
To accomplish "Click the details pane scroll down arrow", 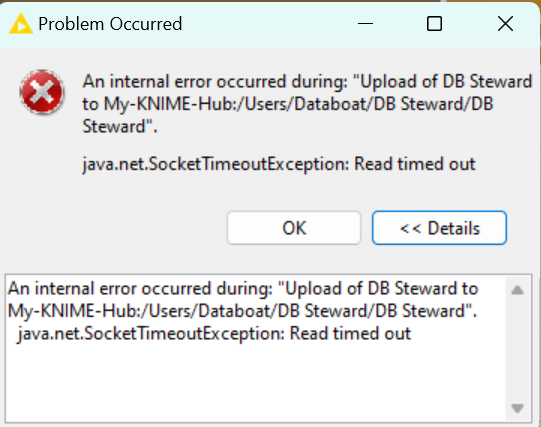I will click(517, 408).
